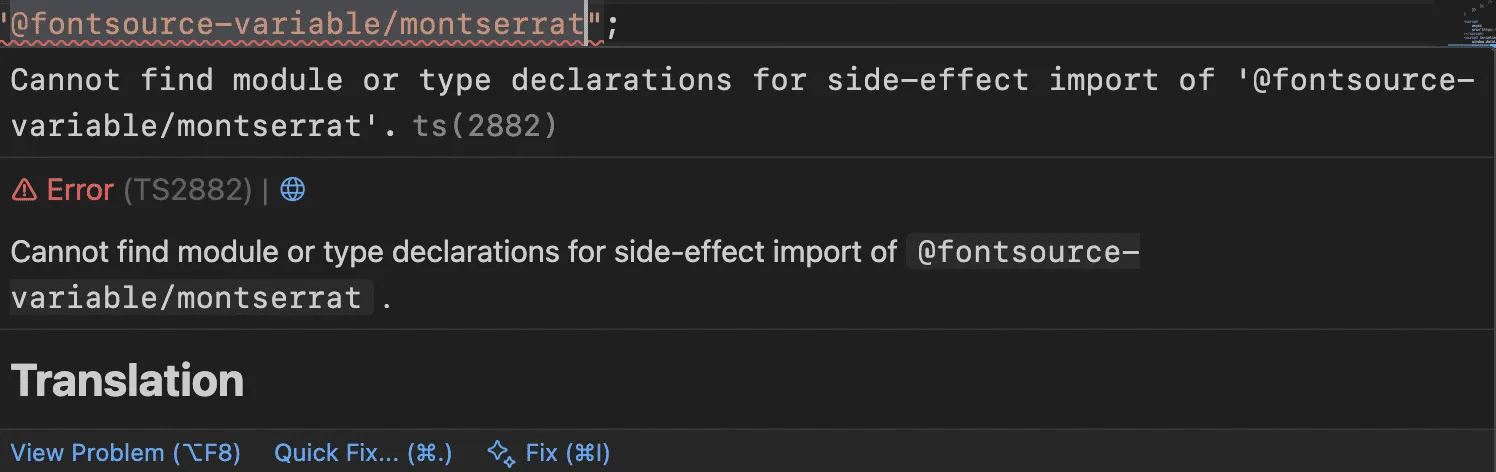This screenshot has height=472, width=1496.
Task: Click the (TS2882) code in parentheses
Action: 187,190
